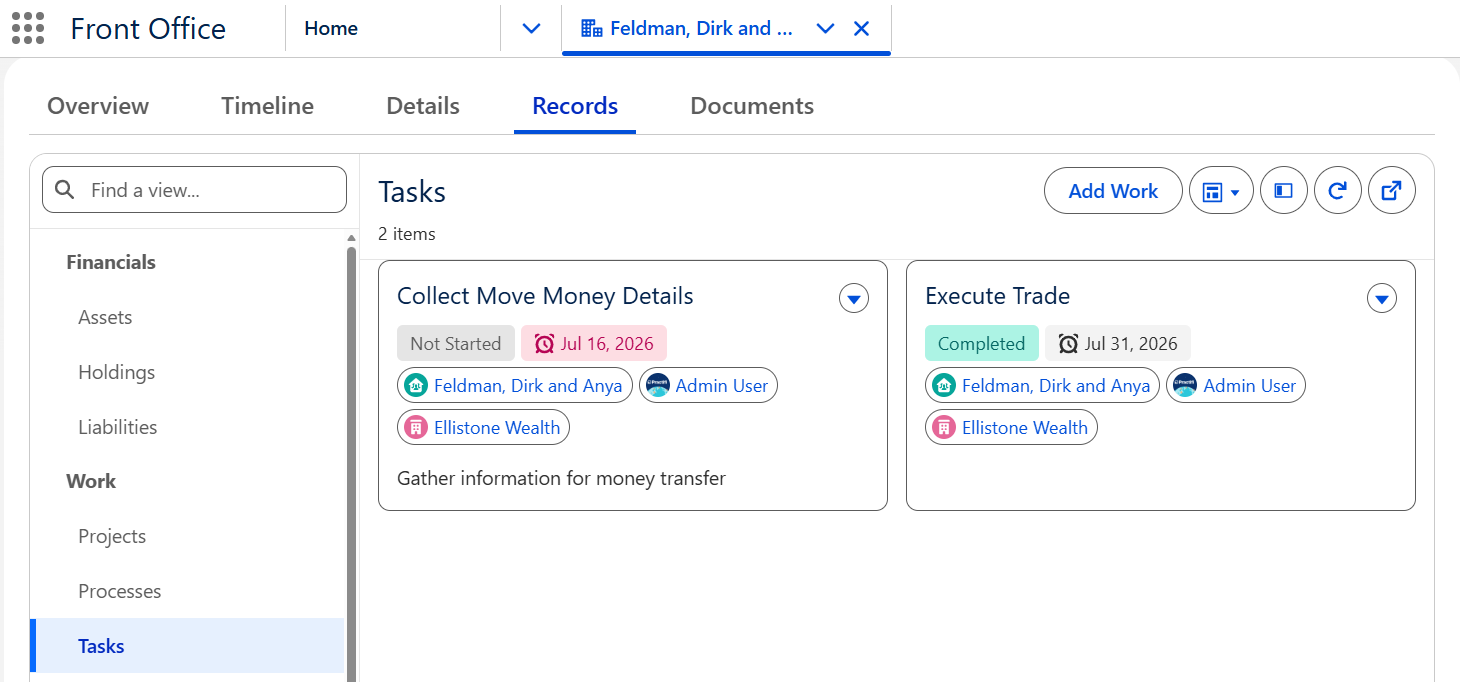Open the Processes view in sidebar
1460x682 pixels.
120,591
